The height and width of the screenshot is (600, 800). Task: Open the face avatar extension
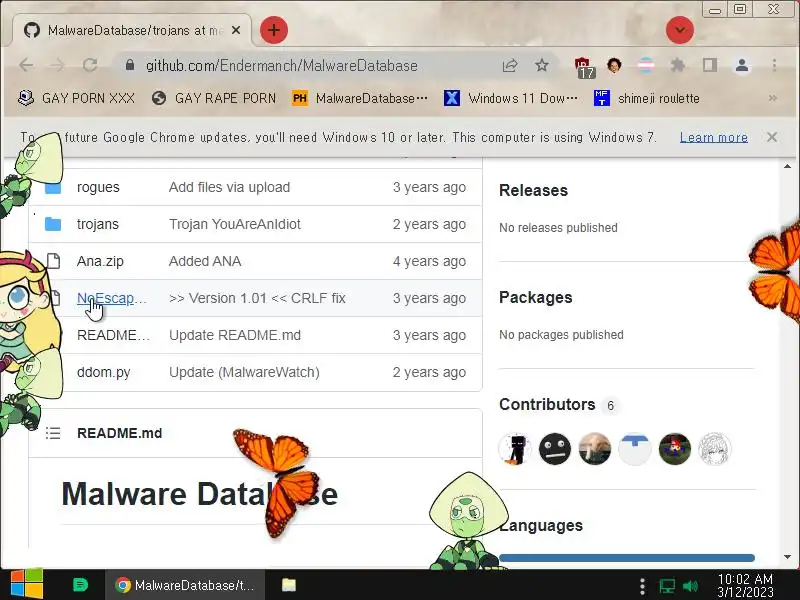point(614,65)
